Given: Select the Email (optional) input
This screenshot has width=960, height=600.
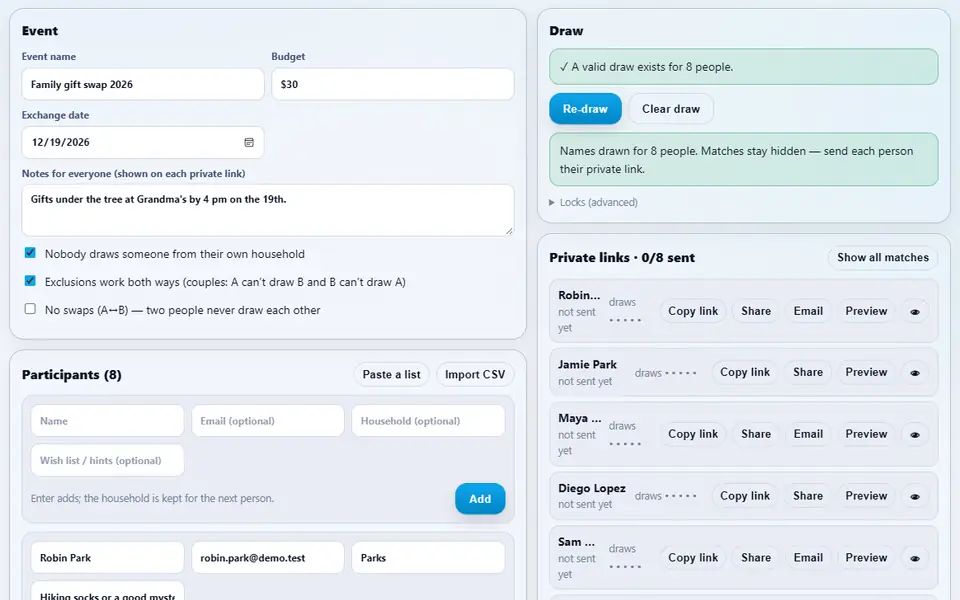Looking at the screenshot, I should pyautogui.click(x=268, y=421).
